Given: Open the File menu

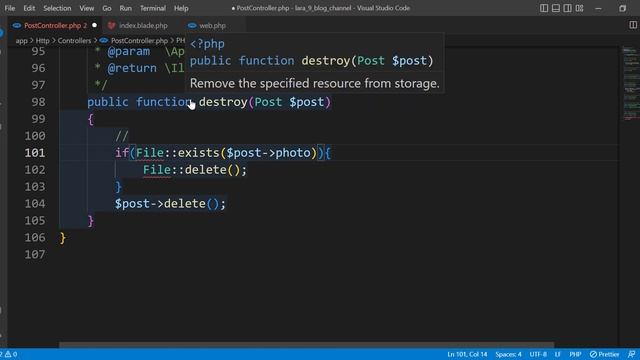Looking at the screenshot, I should coord(10,8).
